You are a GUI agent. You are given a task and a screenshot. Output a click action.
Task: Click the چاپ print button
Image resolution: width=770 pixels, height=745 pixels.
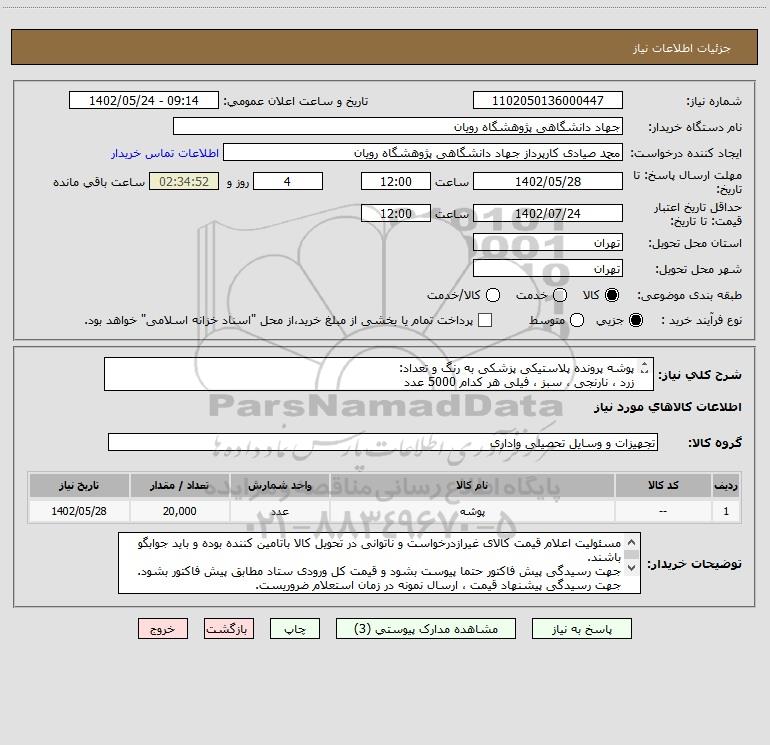(x=295, y=629)
